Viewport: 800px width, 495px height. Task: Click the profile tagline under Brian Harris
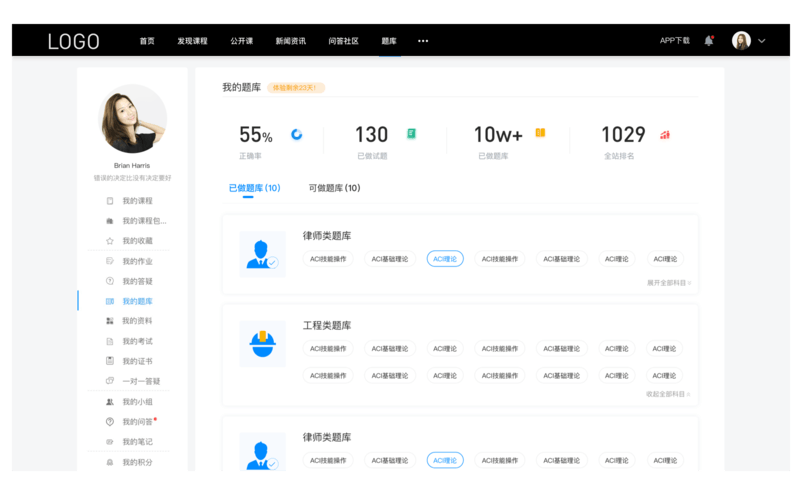tap(132, 178)
